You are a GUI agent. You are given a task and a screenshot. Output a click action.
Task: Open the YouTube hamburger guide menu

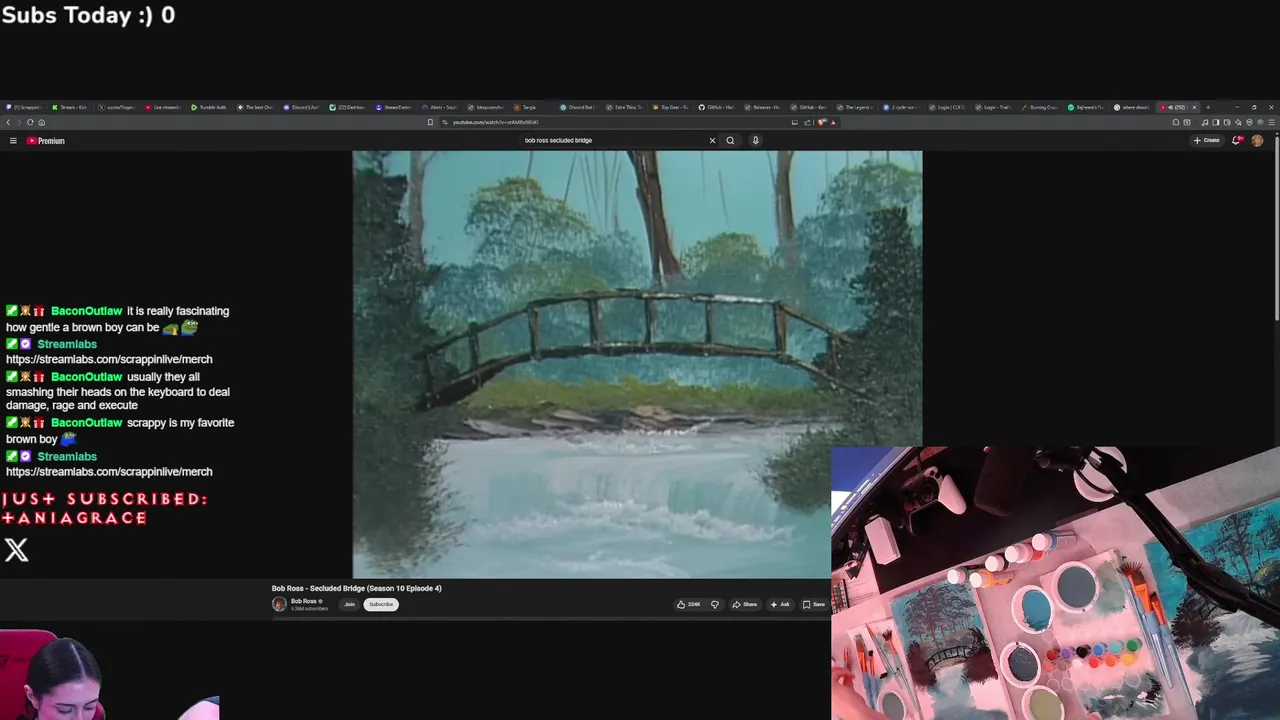pos(13,141)
